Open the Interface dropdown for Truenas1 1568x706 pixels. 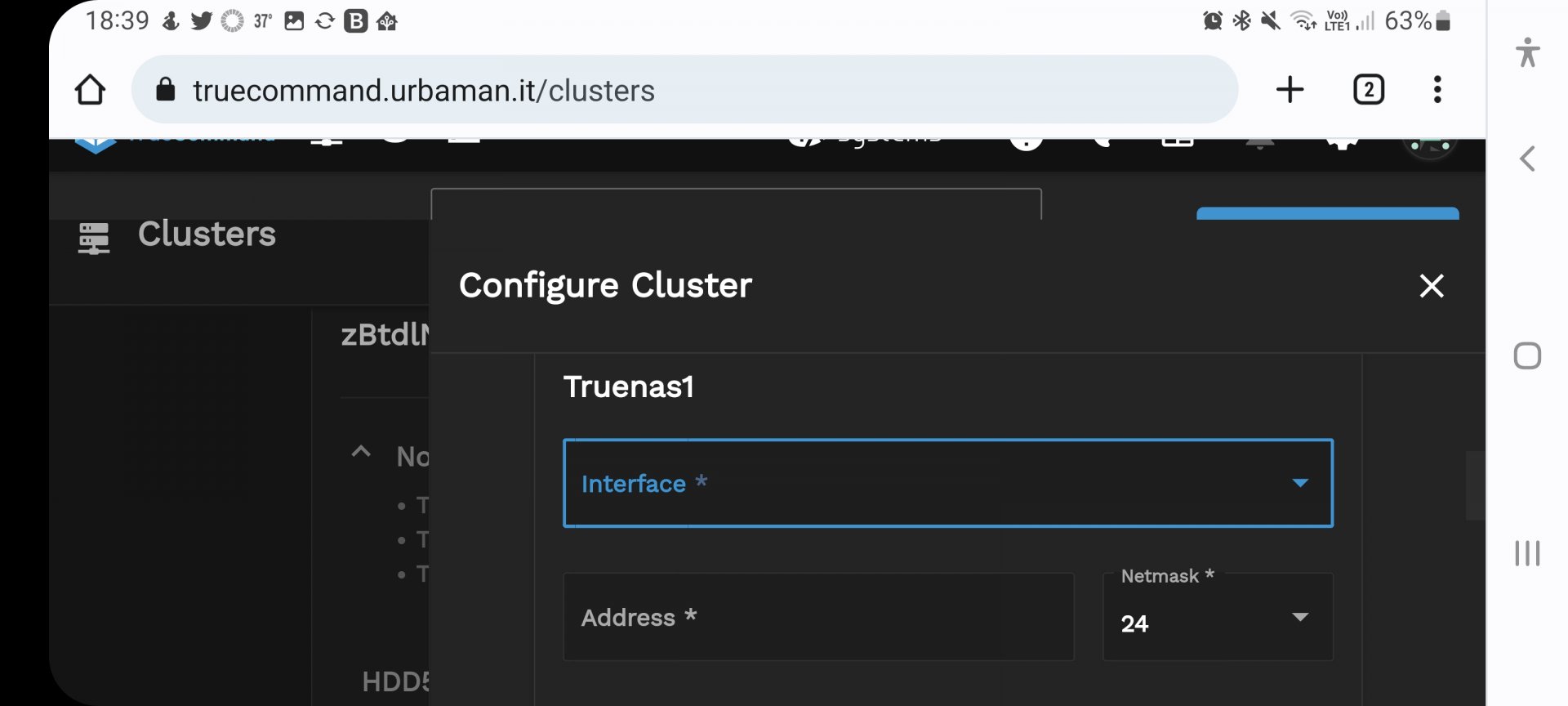947,483
